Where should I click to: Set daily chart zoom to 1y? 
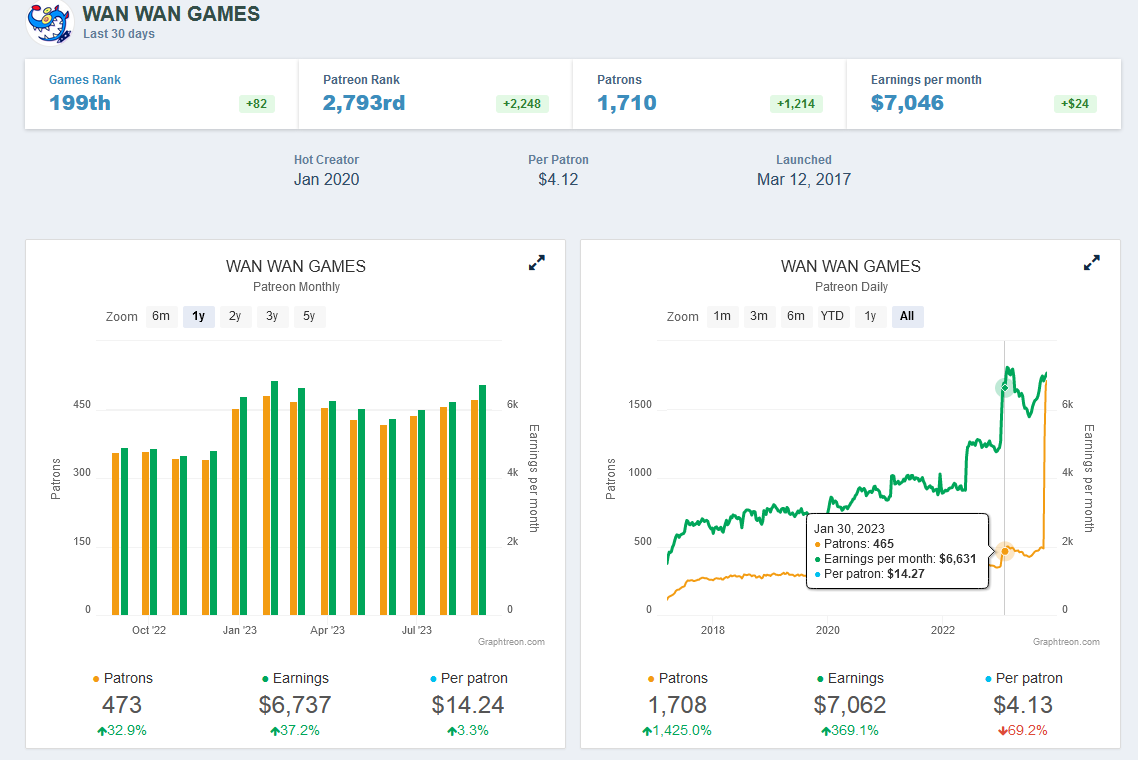[x=870, y=316]
